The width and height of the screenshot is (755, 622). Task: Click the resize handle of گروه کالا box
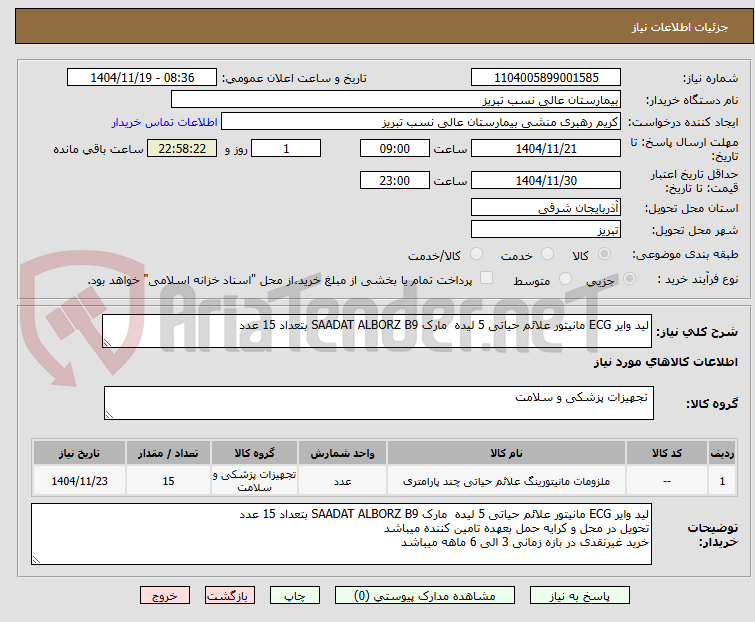[x=109, y=415]
